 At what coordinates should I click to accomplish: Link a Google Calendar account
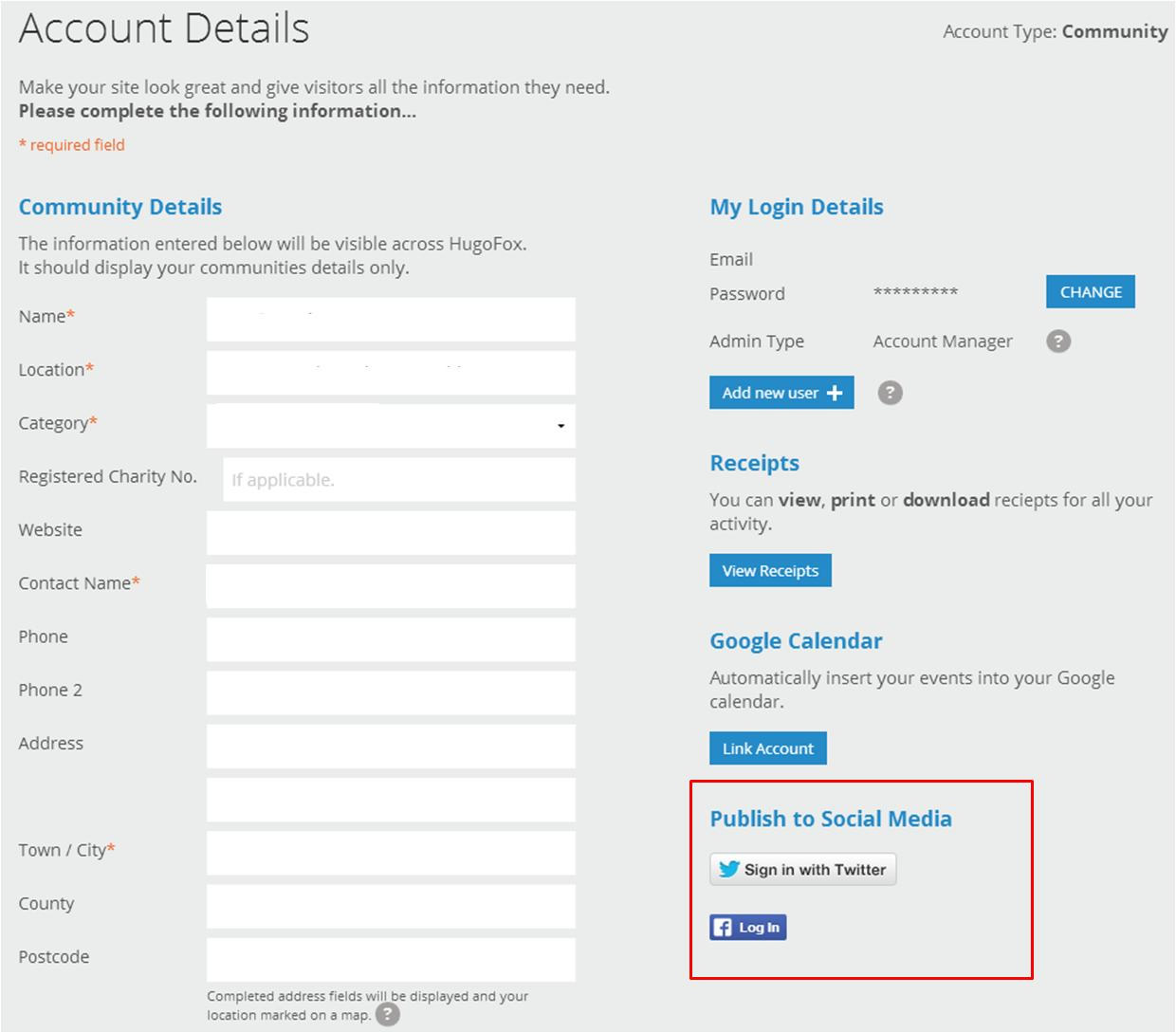(767, 747)
